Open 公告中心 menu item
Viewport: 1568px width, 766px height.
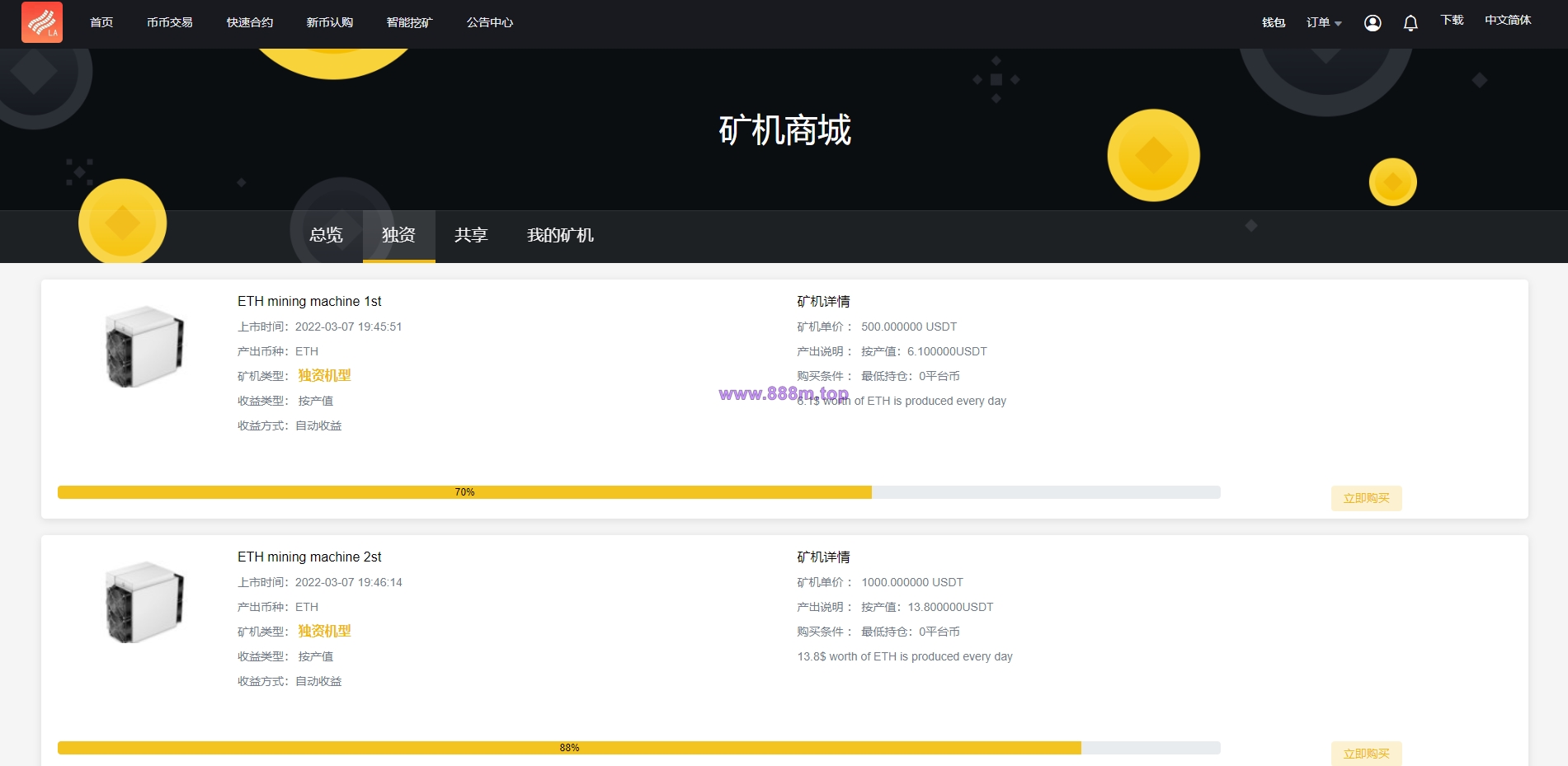[x=490, y=22]
